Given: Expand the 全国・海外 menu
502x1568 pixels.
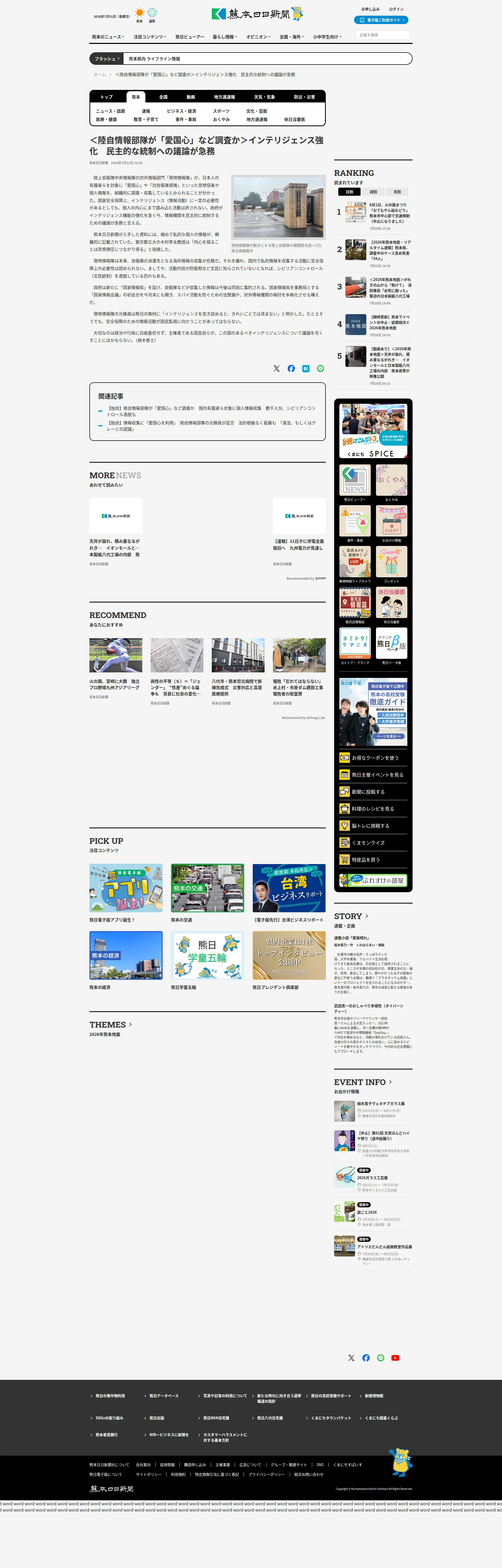Looking at the screenshot, I should 292,37.
